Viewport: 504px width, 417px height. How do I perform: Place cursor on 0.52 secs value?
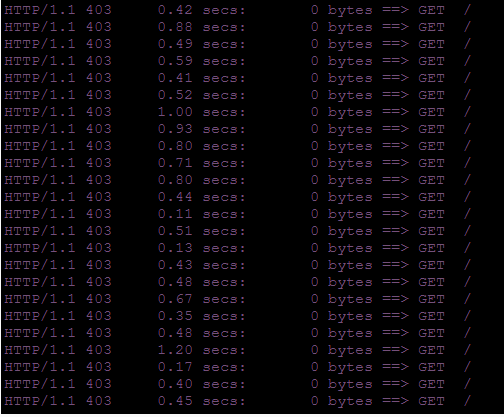tap(201, 95)
